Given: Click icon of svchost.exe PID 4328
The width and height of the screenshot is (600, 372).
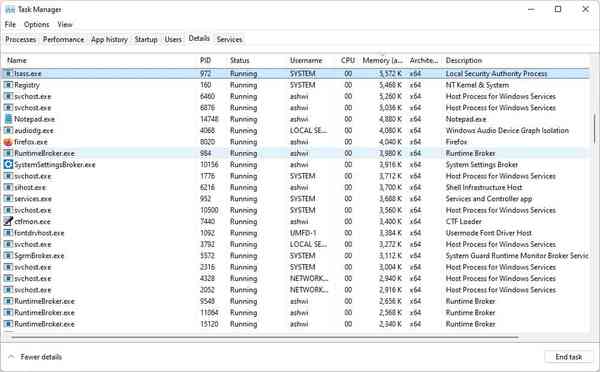Looking at the screenshot, I should point(8,279).
